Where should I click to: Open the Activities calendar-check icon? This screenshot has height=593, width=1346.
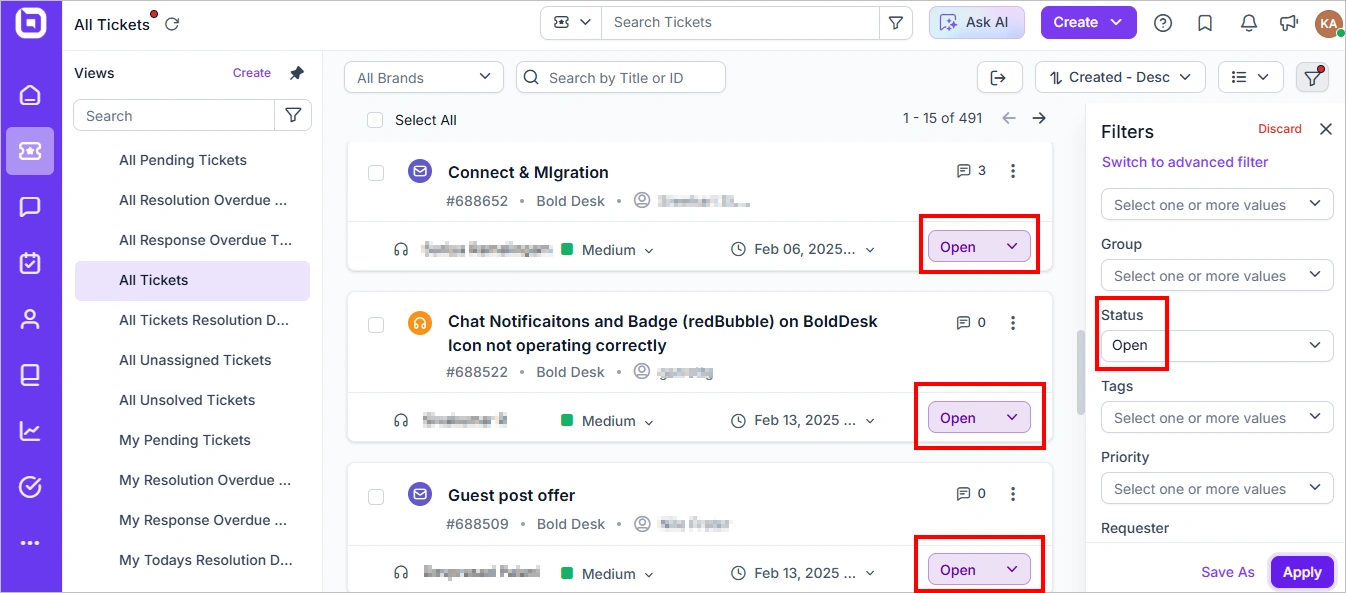pyautogui.click(x=30, y=263)
